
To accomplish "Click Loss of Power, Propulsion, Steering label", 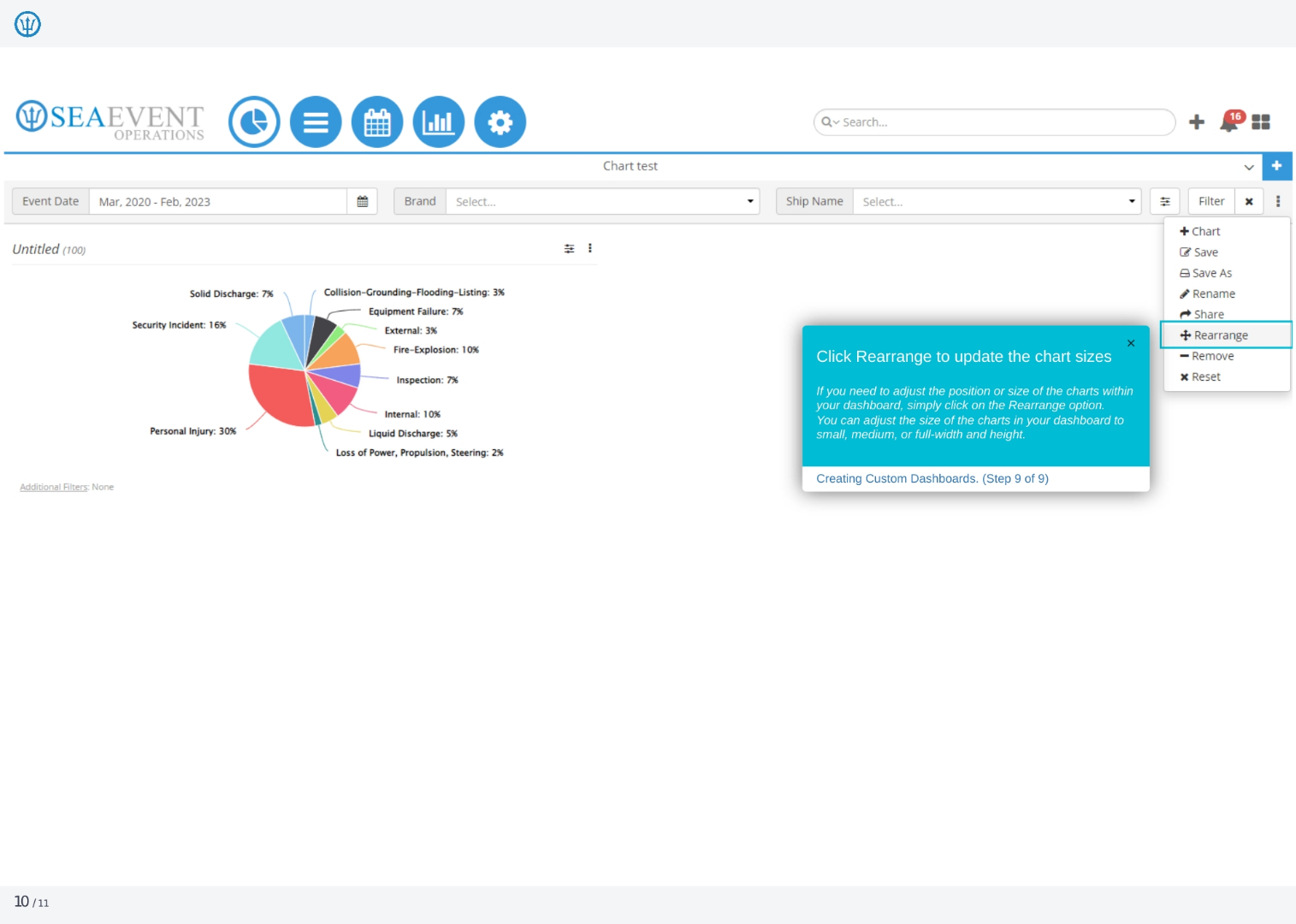I will (420, 453).
